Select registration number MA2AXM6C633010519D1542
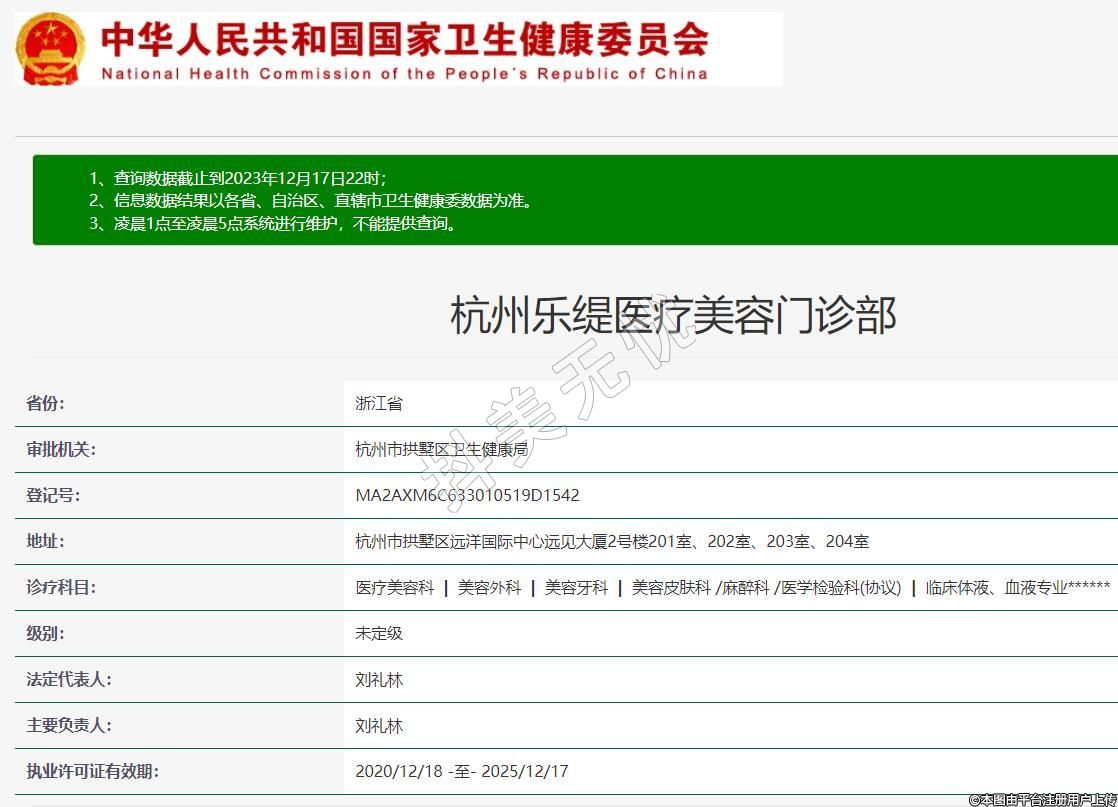This screenshot has width=1118, height=807. [467, 495]
